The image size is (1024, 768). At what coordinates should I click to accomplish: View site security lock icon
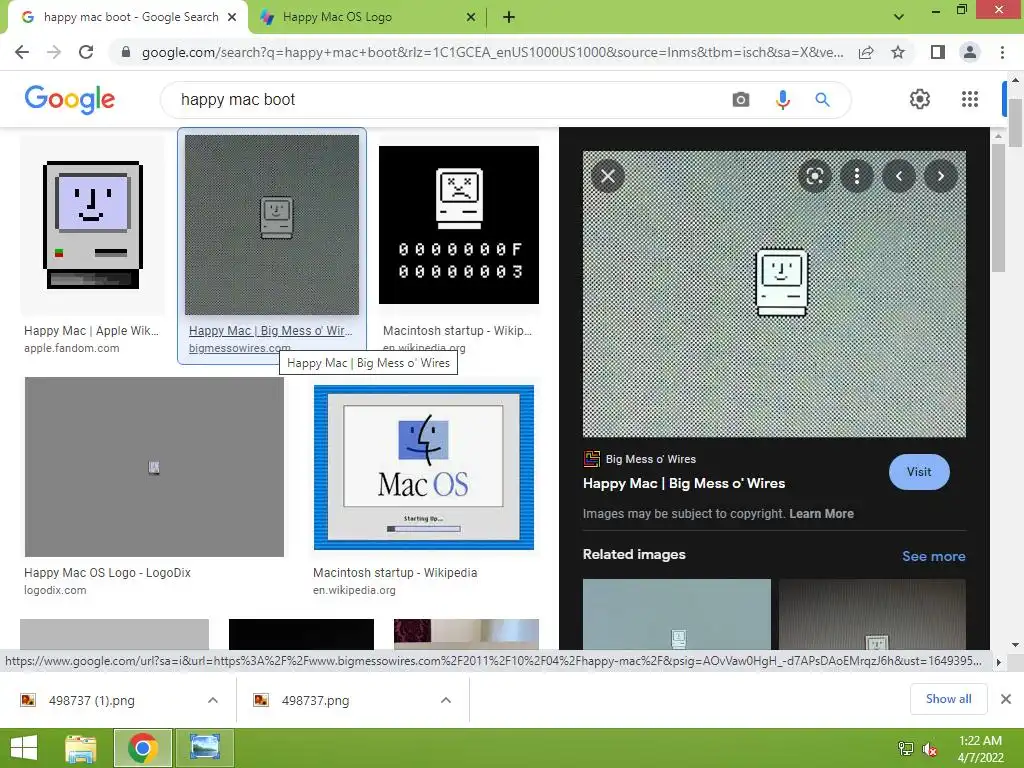click(125, 52)
